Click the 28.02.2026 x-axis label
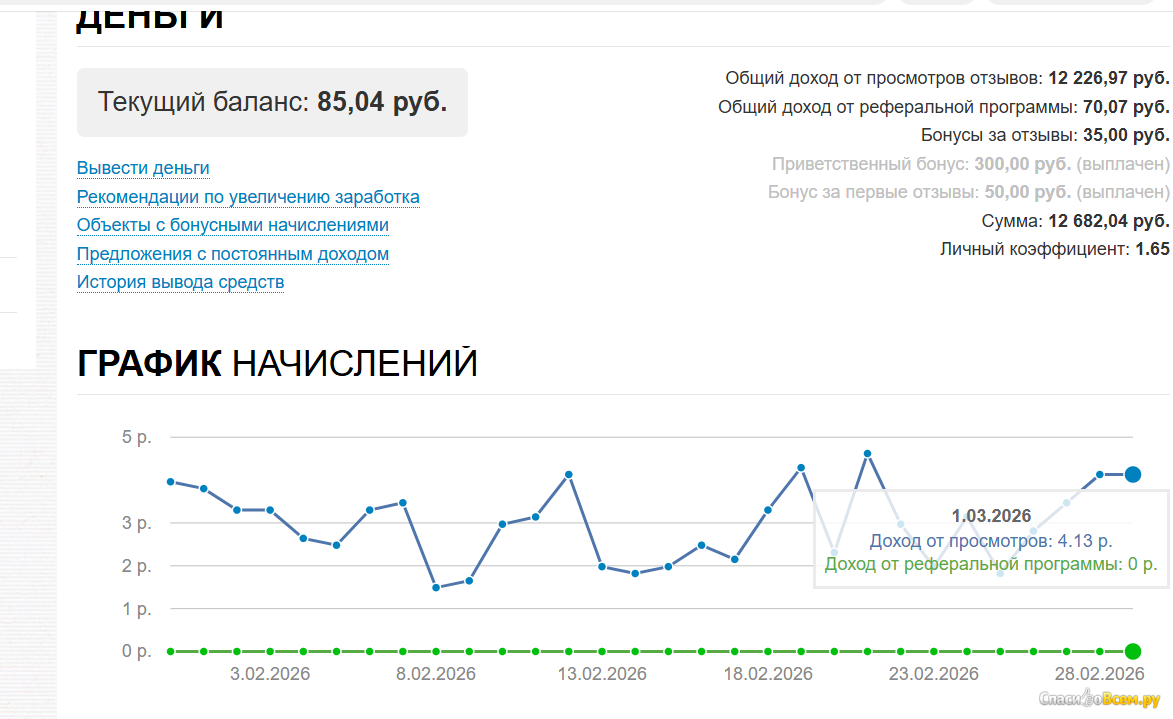Viewport: 1173px width, 719px height. 1098,674
